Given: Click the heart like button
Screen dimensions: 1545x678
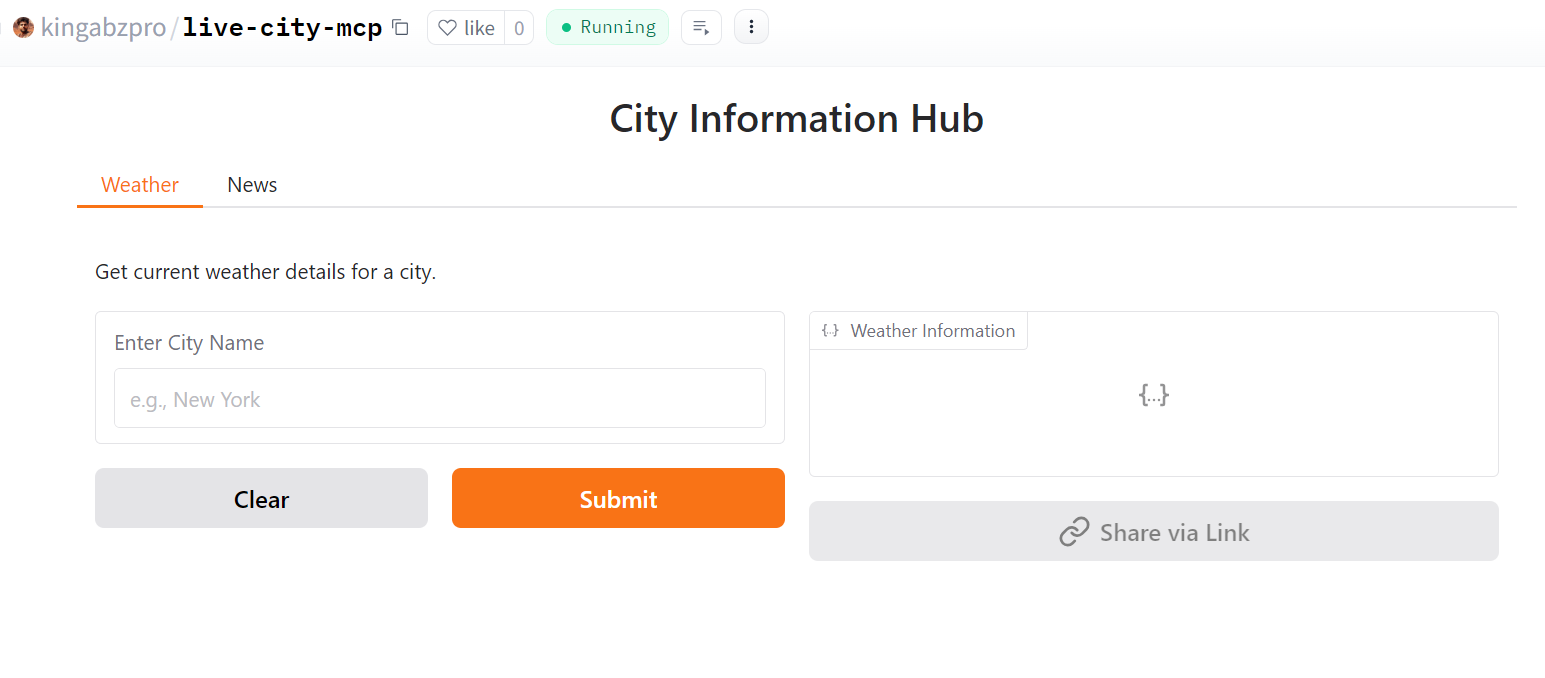Looking at the screenshot, I should [467, 28].
